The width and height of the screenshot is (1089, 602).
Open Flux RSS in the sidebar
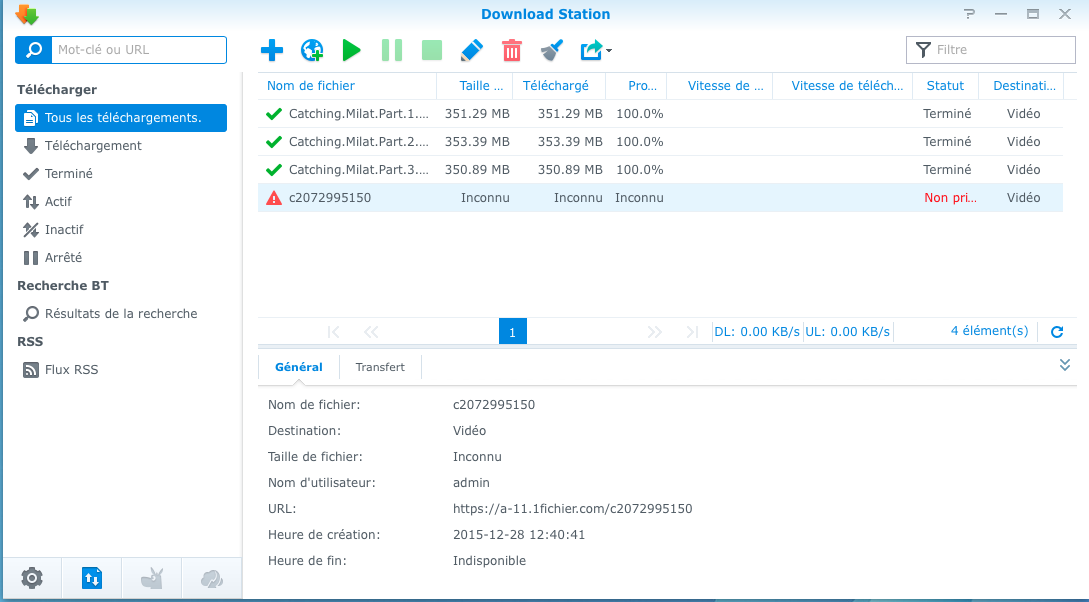71,370
